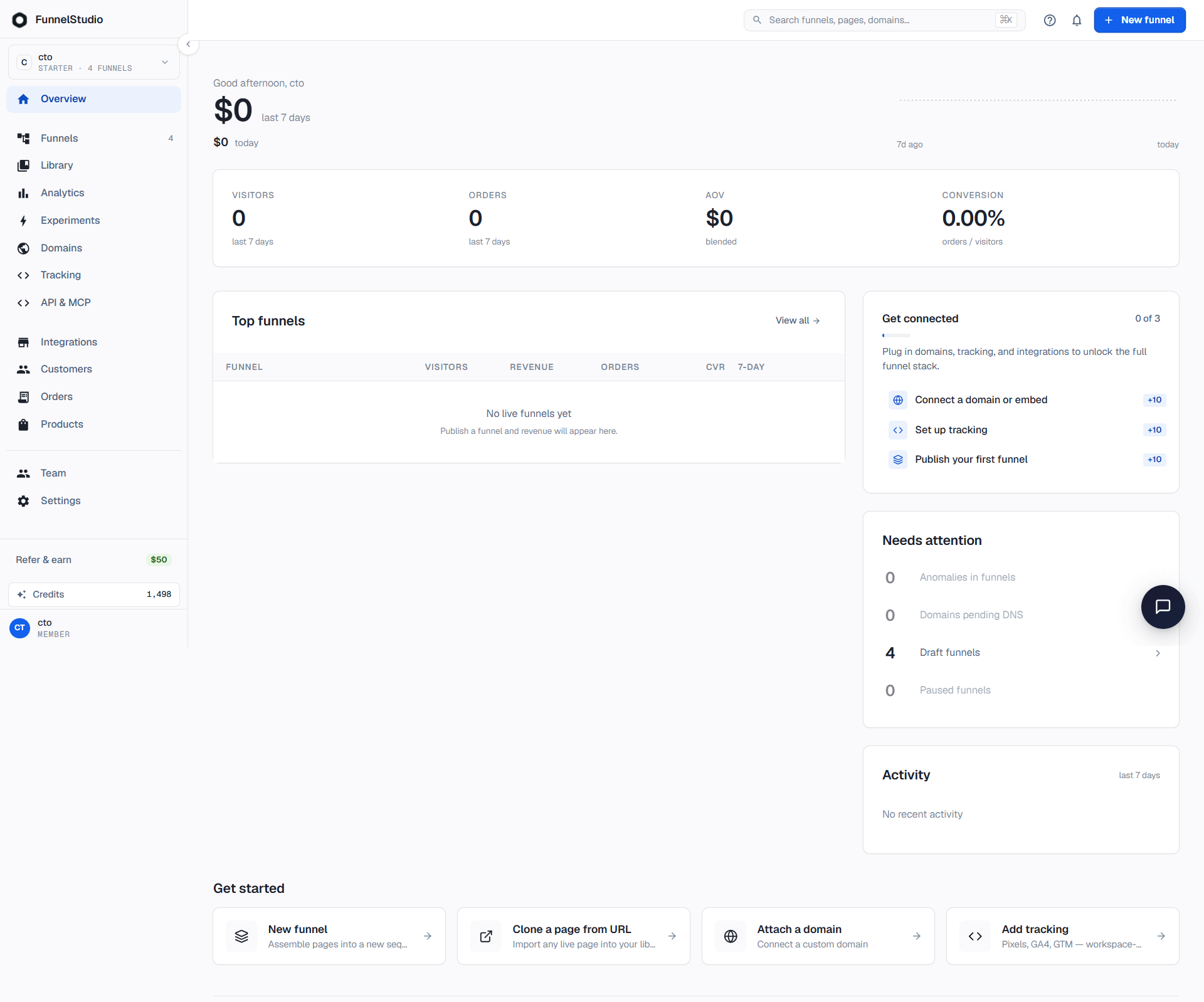This screenshot has width=1204, height=1002.
Task: Click the Add tracking code icon
Action: (x=975, y=936)
